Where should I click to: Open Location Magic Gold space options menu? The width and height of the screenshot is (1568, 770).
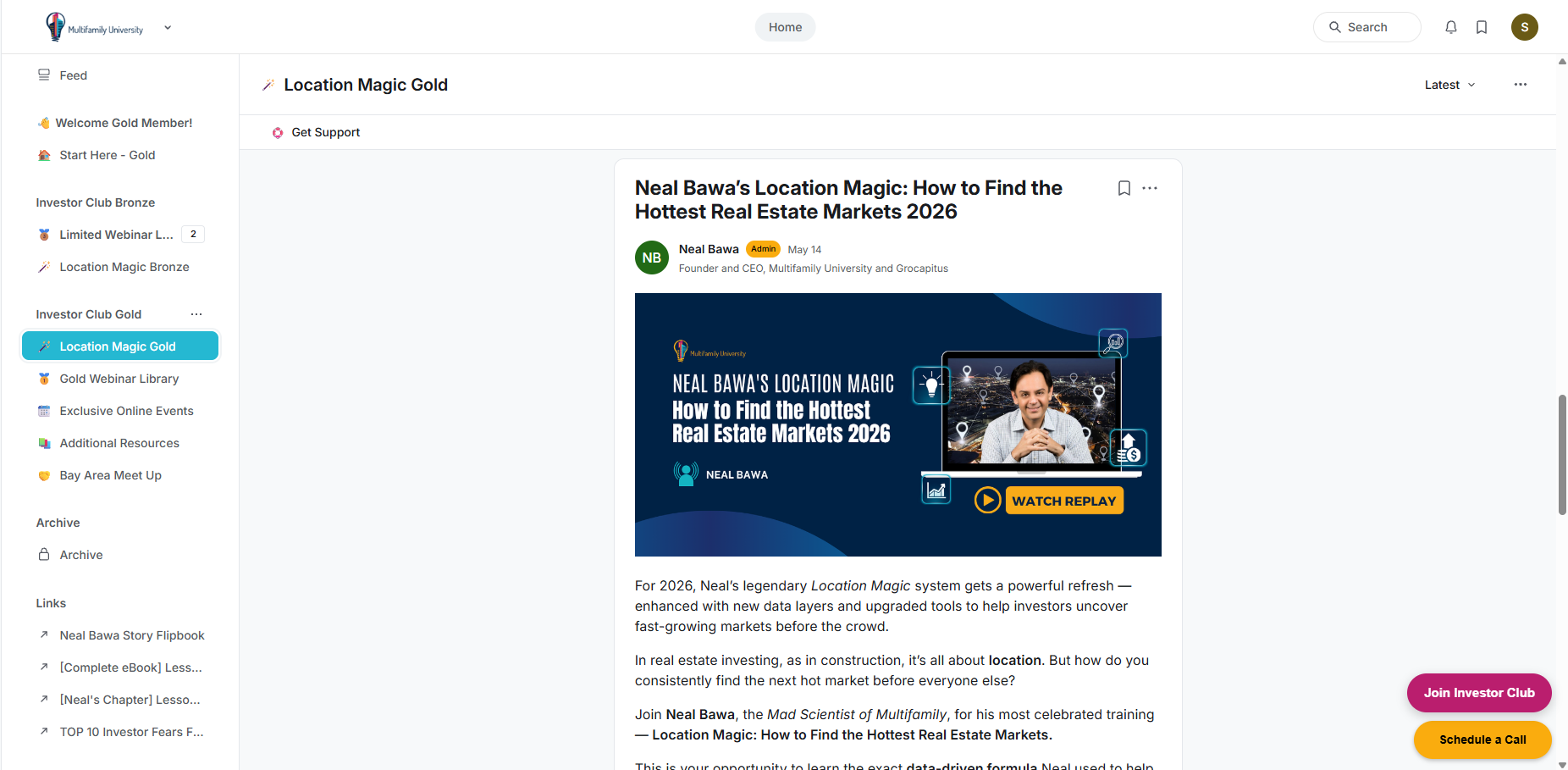coord(1521,85)
